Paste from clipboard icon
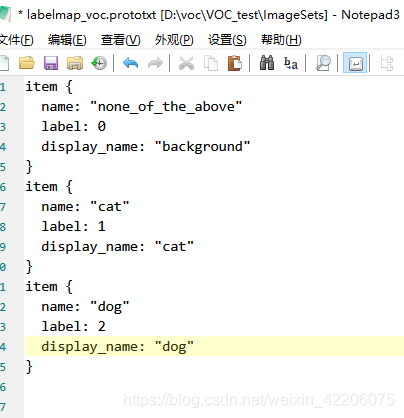The width and height of the screenshot is (404, 418). pyautogui.click(x=235, y=63)
